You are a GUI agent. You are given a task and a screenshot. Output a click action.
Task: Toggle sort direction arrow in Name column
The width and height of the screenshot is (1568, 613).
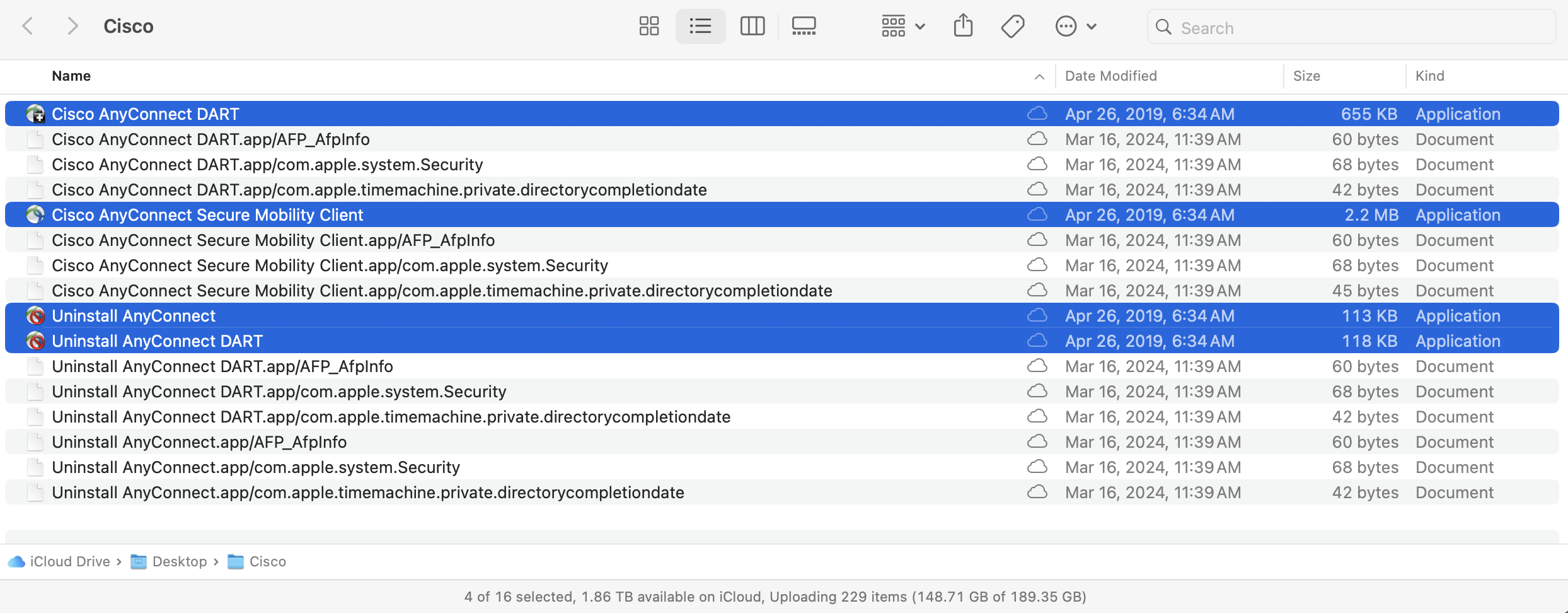[1039, 77]
